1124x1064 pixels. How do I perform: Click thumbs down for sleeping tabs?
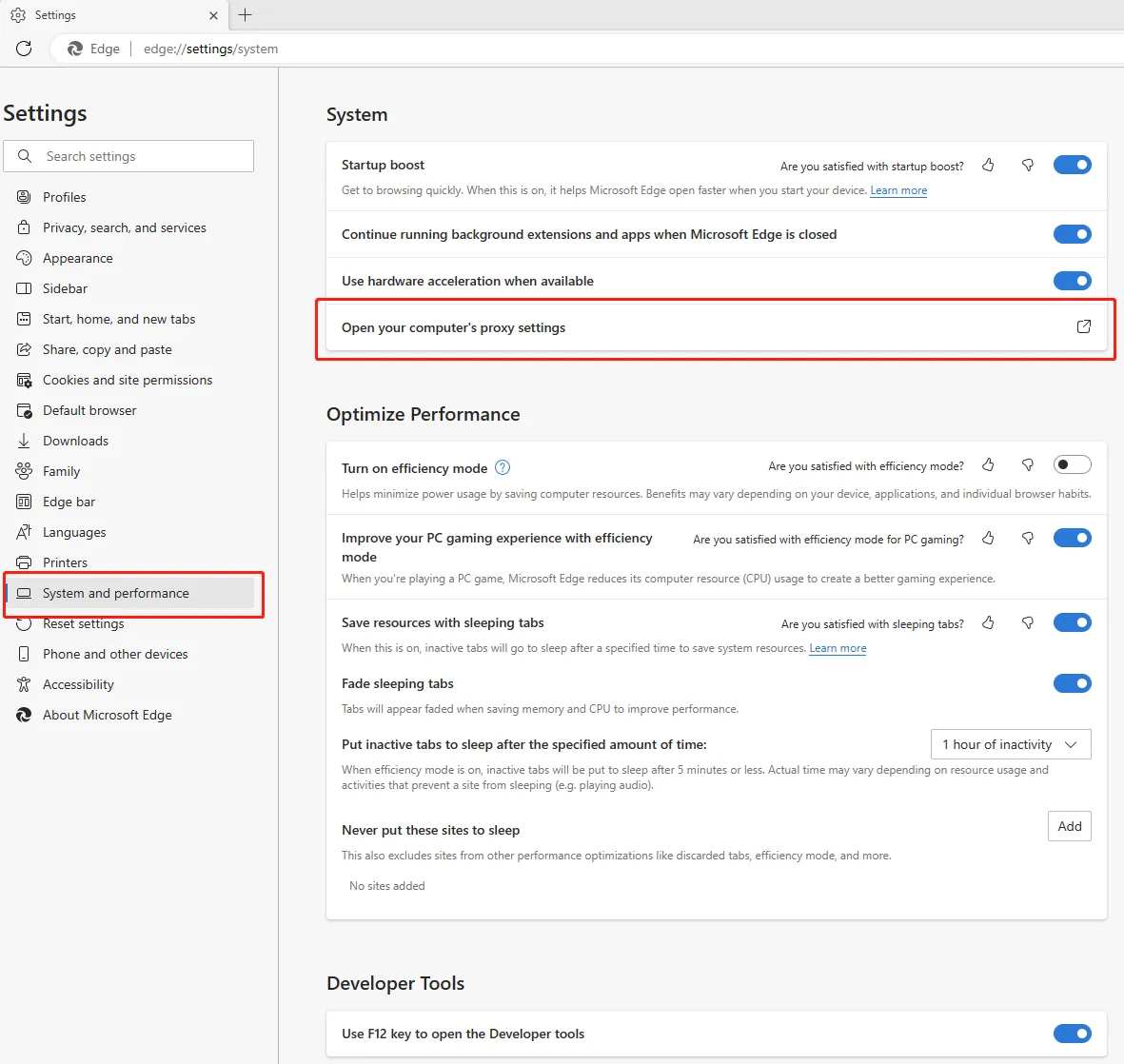pos(1027,623)
